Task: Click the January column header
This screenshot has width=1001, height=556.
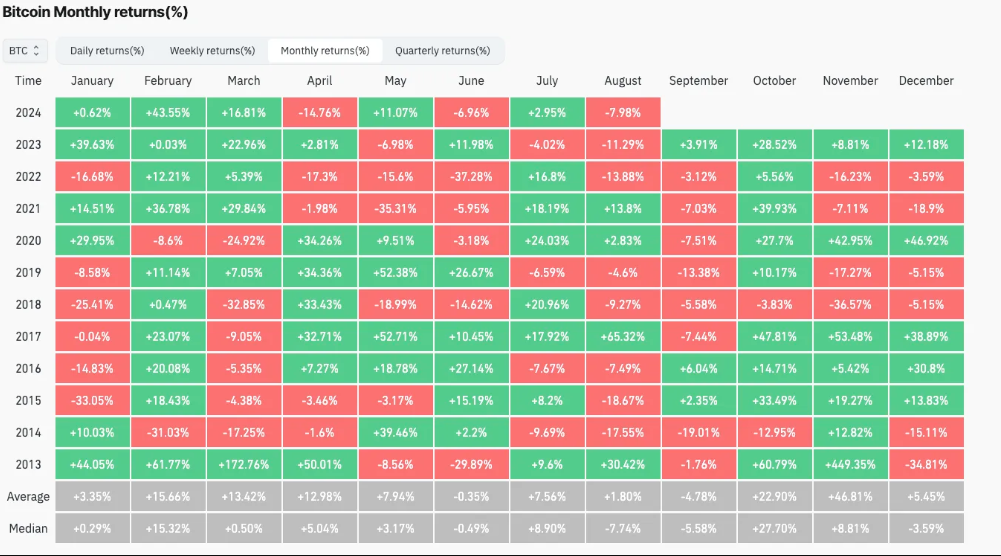Action: click(92, 81)
